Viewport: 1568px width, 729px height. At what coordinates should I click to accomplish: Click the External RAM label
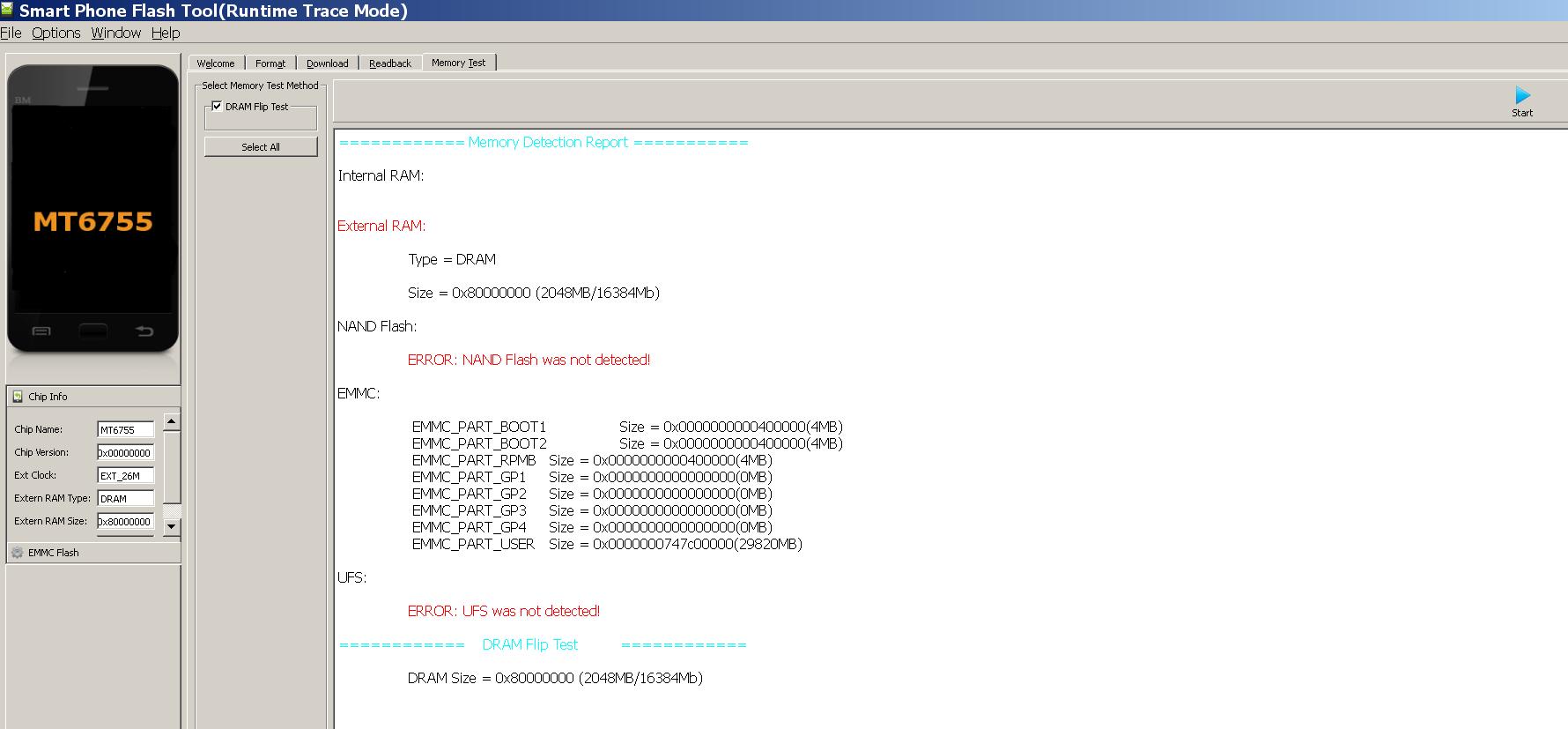coord(381,226)
